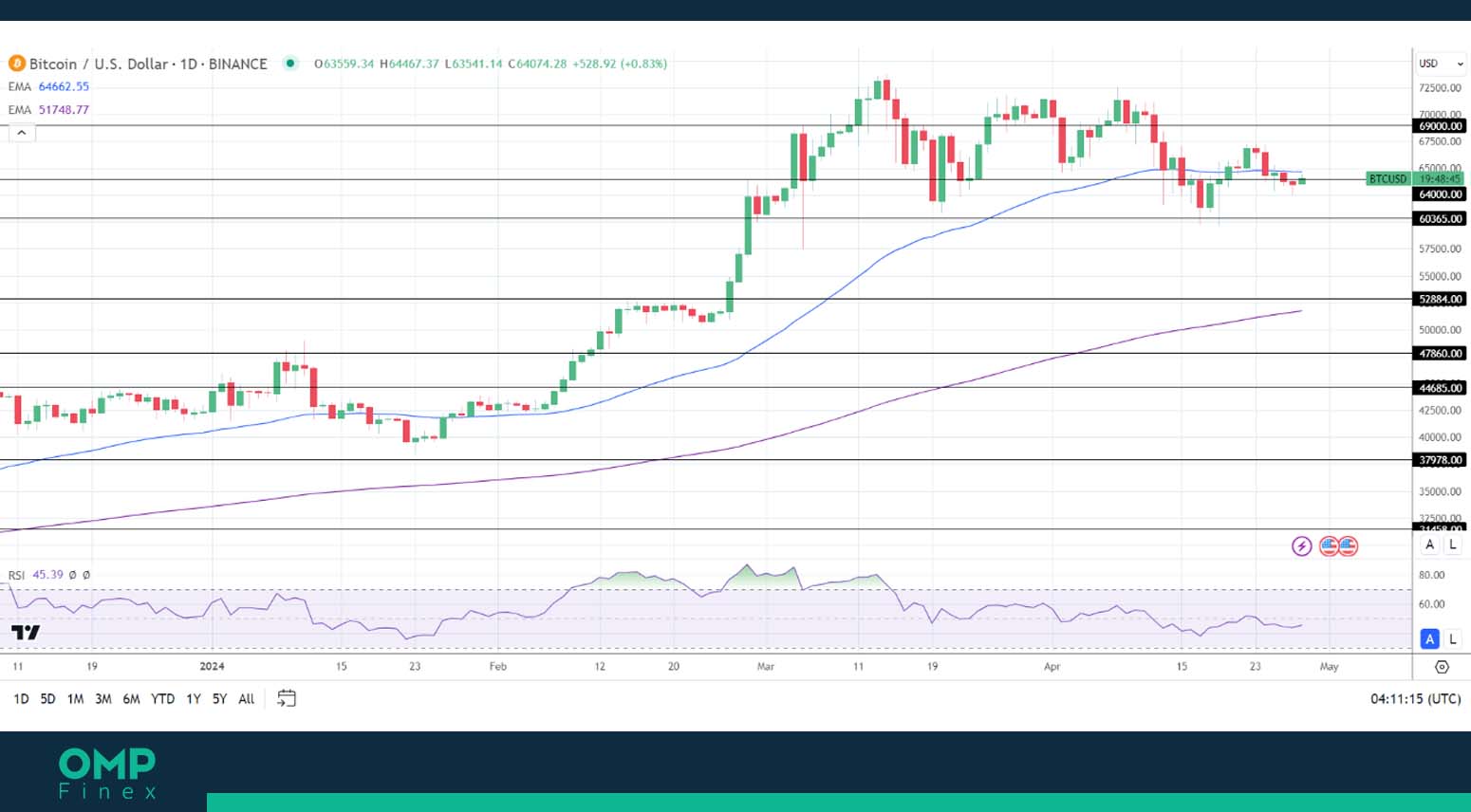The width and height of the screenshot is (1471, 812).
Task: Open the go-to-date calendar icon
Action: point(287,699)
